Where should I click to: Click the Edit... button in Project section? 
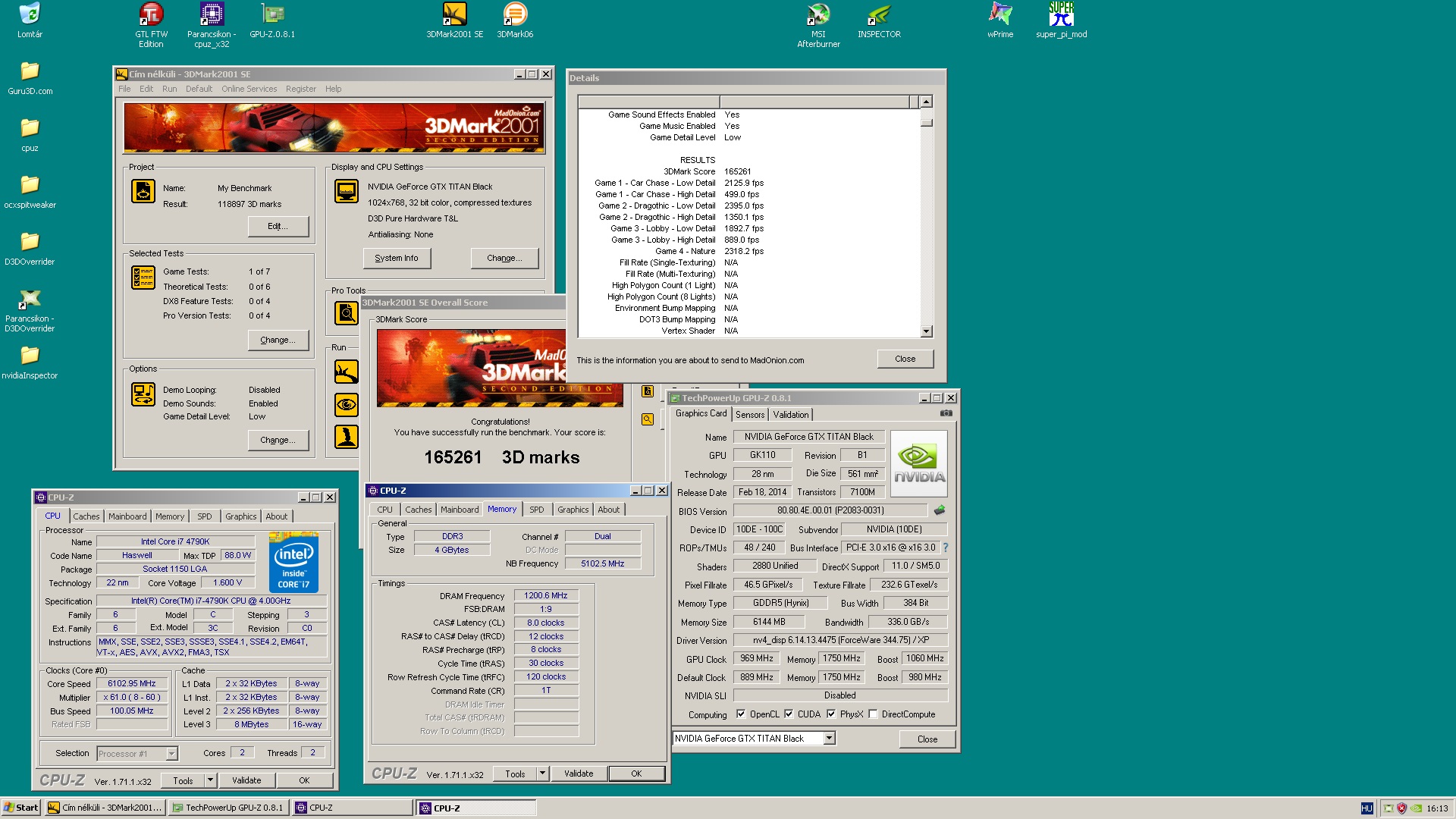(x=278, y=226)
